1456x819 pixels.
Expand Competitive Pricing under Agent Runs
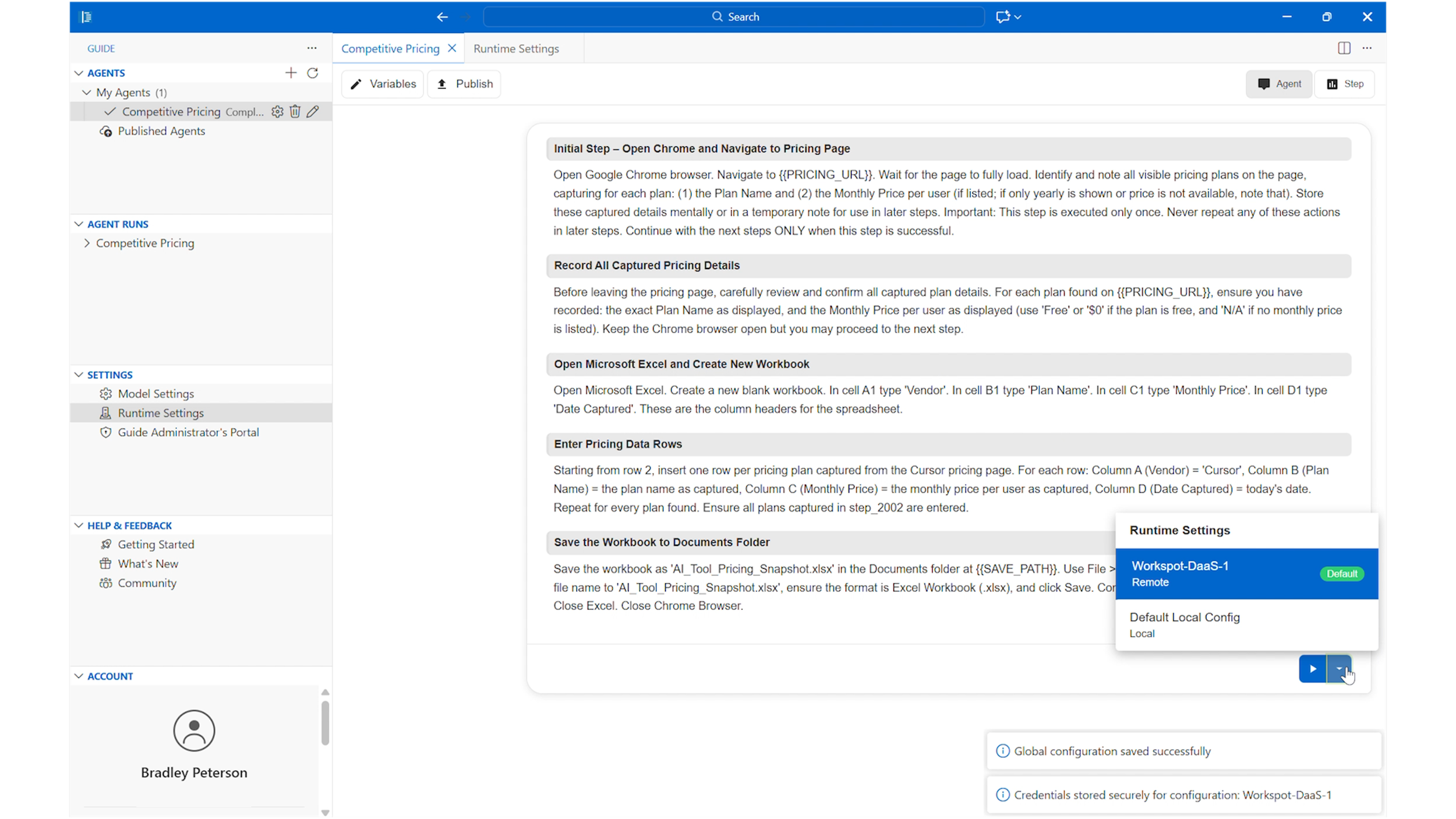coord(87,243)
